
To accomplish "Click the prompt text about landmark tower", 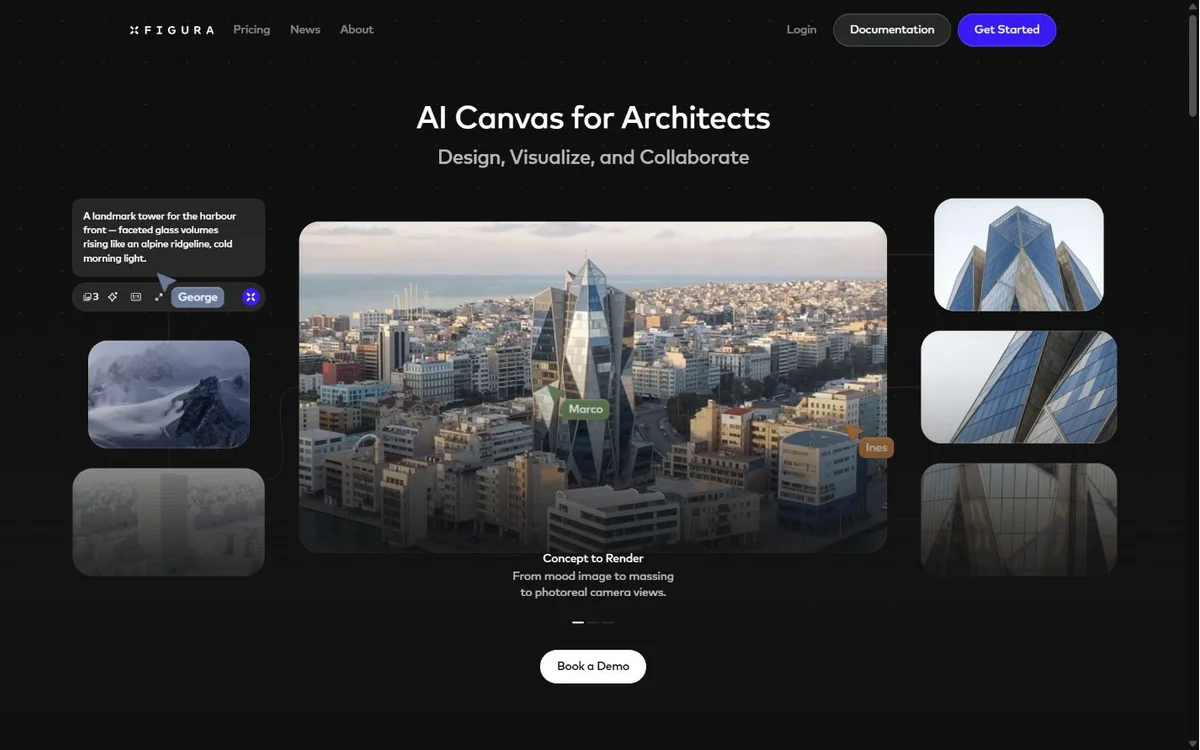I will tap(160, 237).
